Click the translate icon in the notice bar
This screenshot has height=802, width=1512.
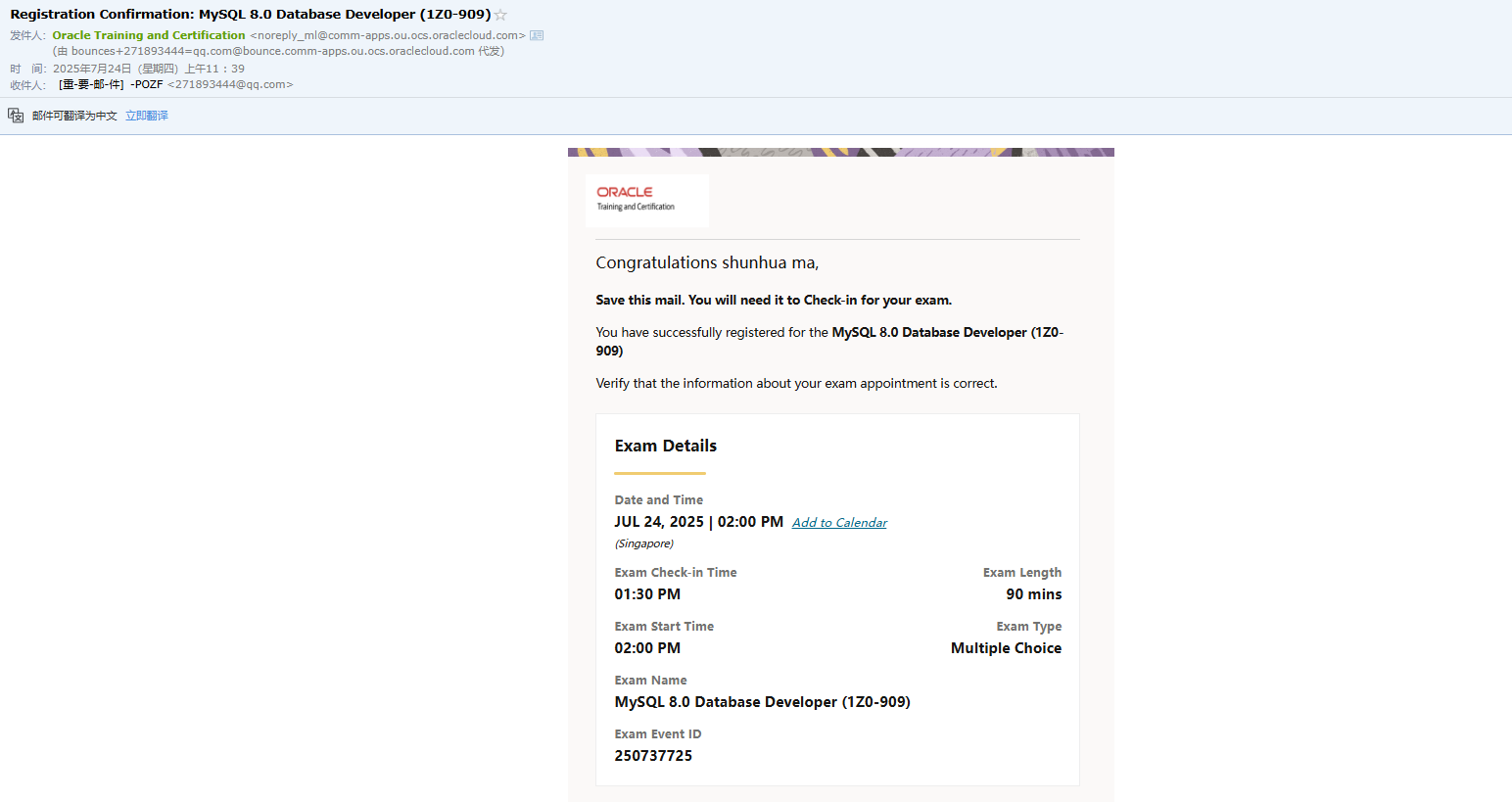[16, 116]
